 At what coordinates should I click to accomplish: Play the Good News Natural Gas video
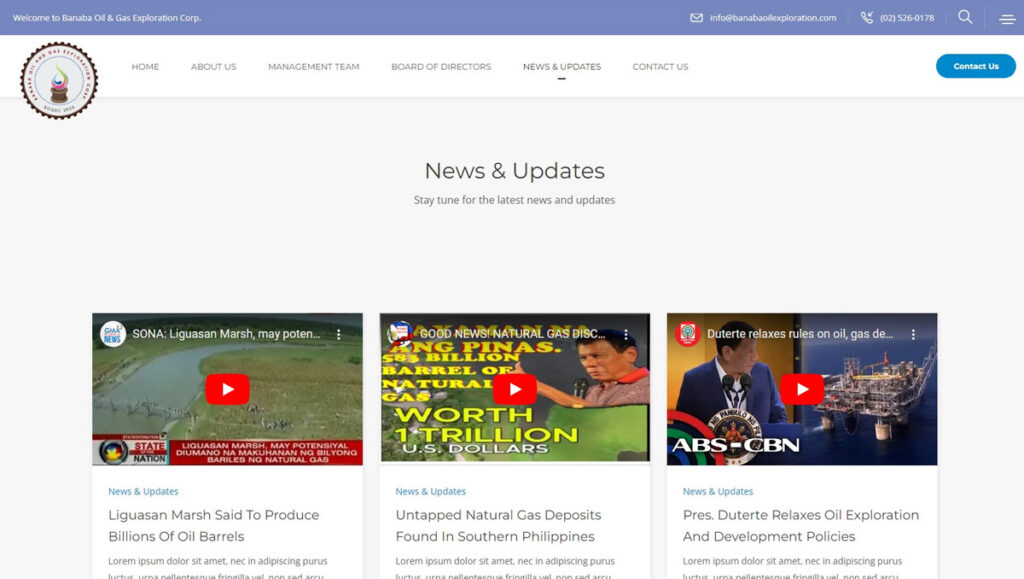514,389
